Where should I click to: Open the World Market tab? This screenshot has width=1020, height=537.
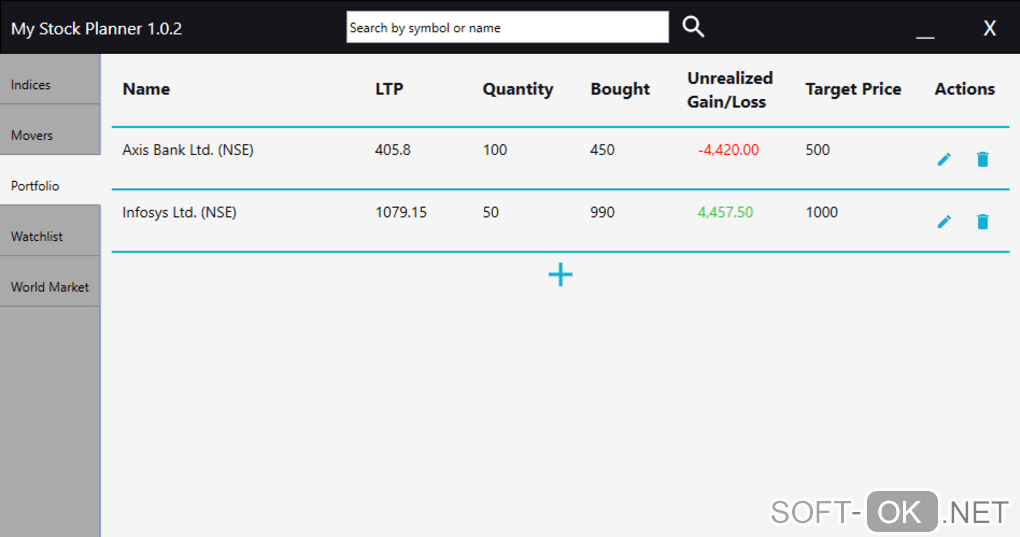coord(50,287)
